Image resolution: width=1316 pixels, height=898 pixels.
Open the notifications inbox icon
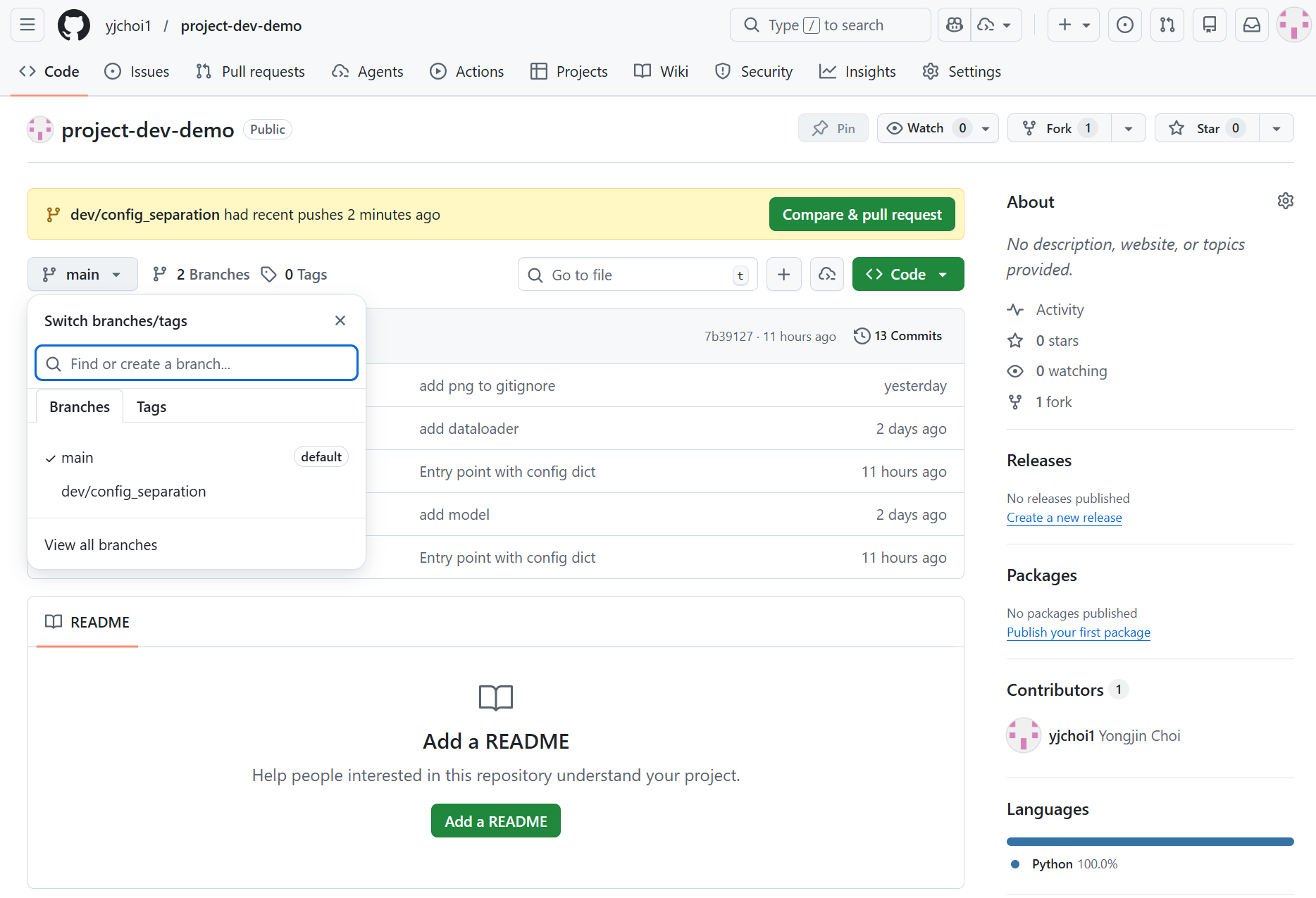[x=1251, y=25]
